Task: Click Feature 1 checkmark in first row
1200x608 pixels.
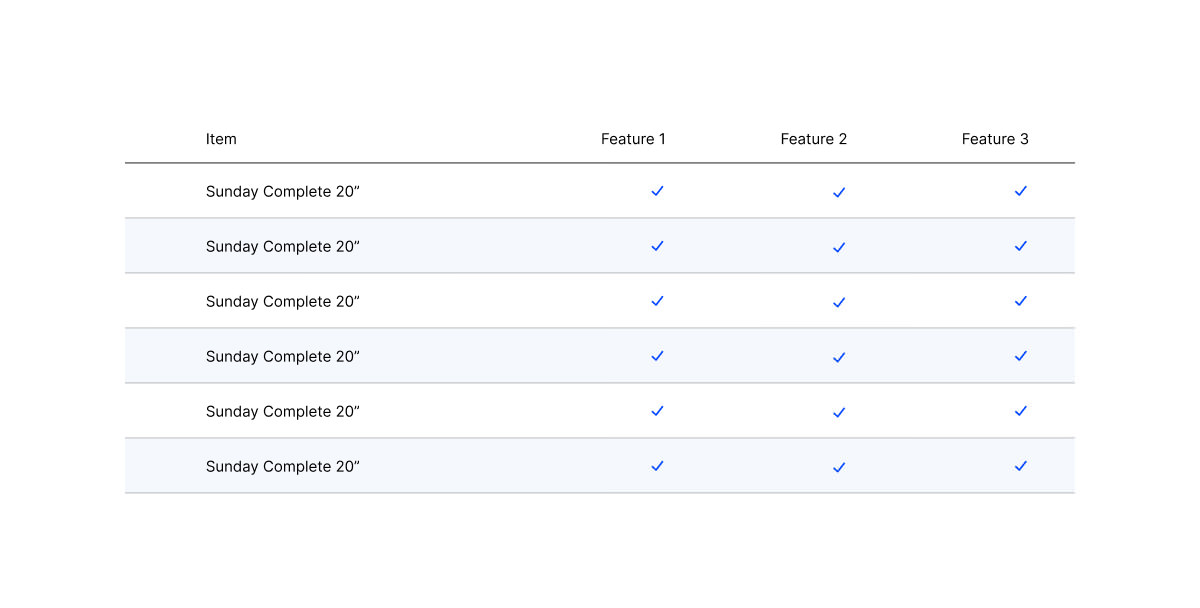Action: point(657,191)
